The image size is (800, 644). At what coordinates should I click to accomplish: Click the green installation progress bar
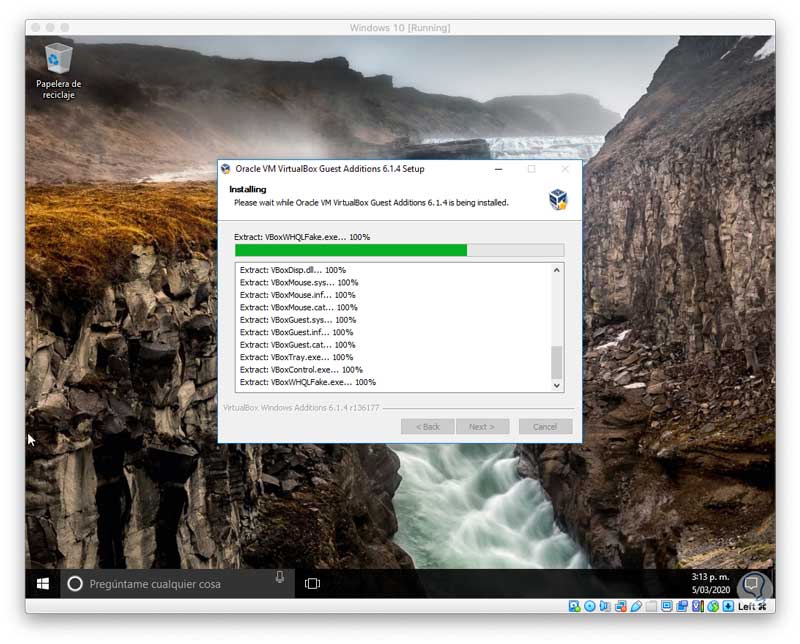coord(399,250)
